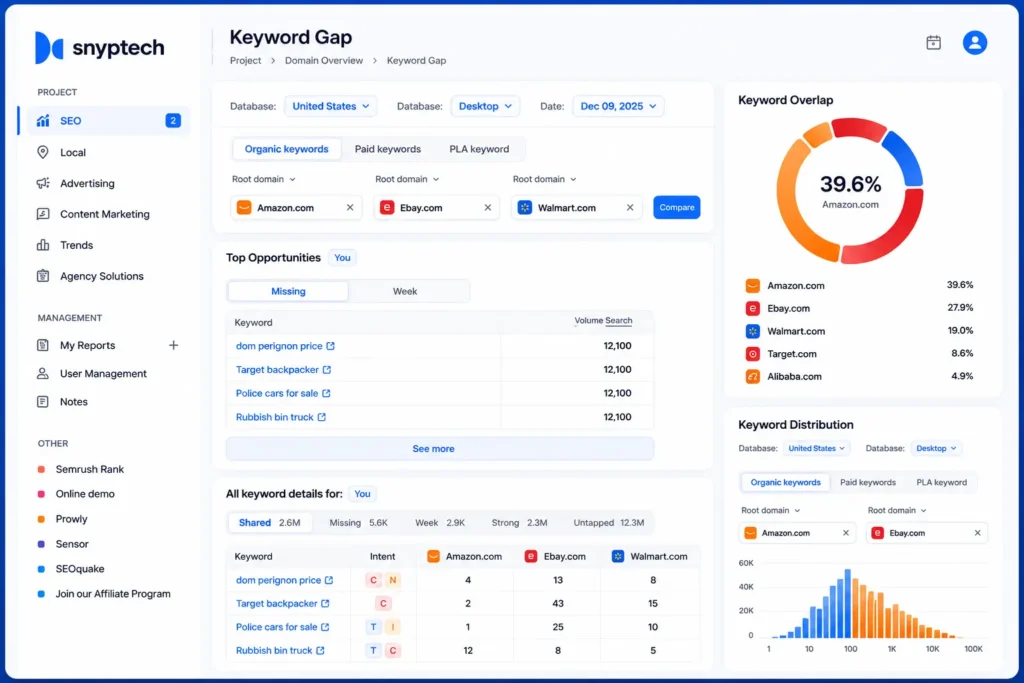This screenshot has width=1024, height=683.
Task: Click the plus icon beside My Reports
Action: tap(174, 345)
